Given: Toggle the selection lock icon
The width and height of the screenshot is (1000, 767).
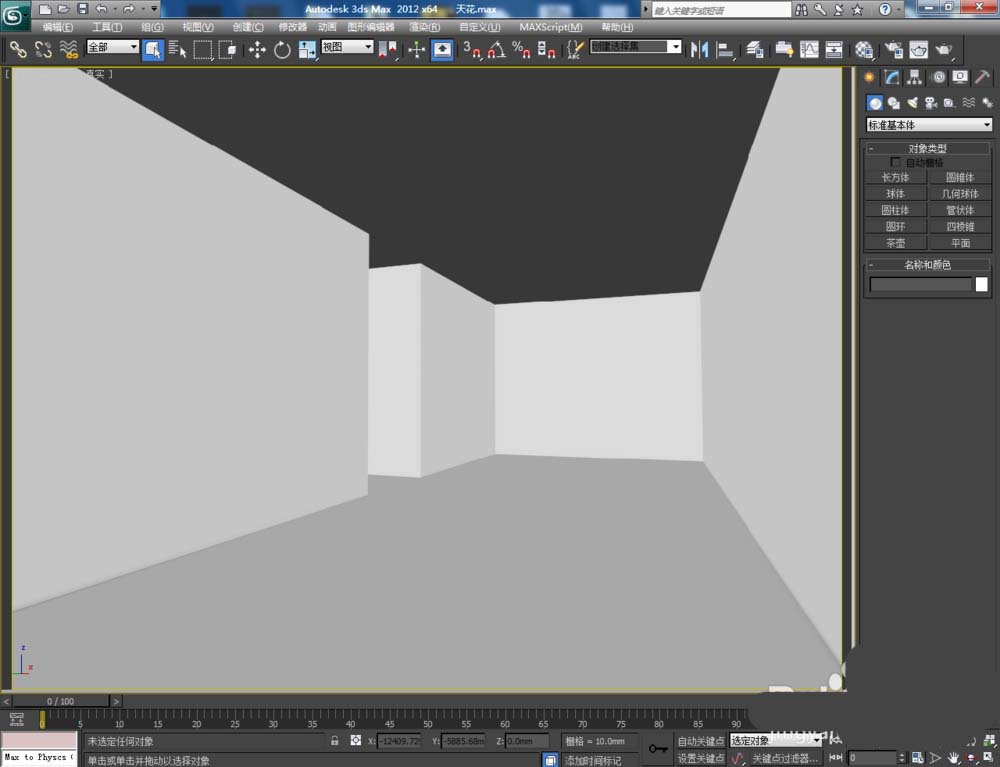Looking at the screenshot, I should 335,741.
